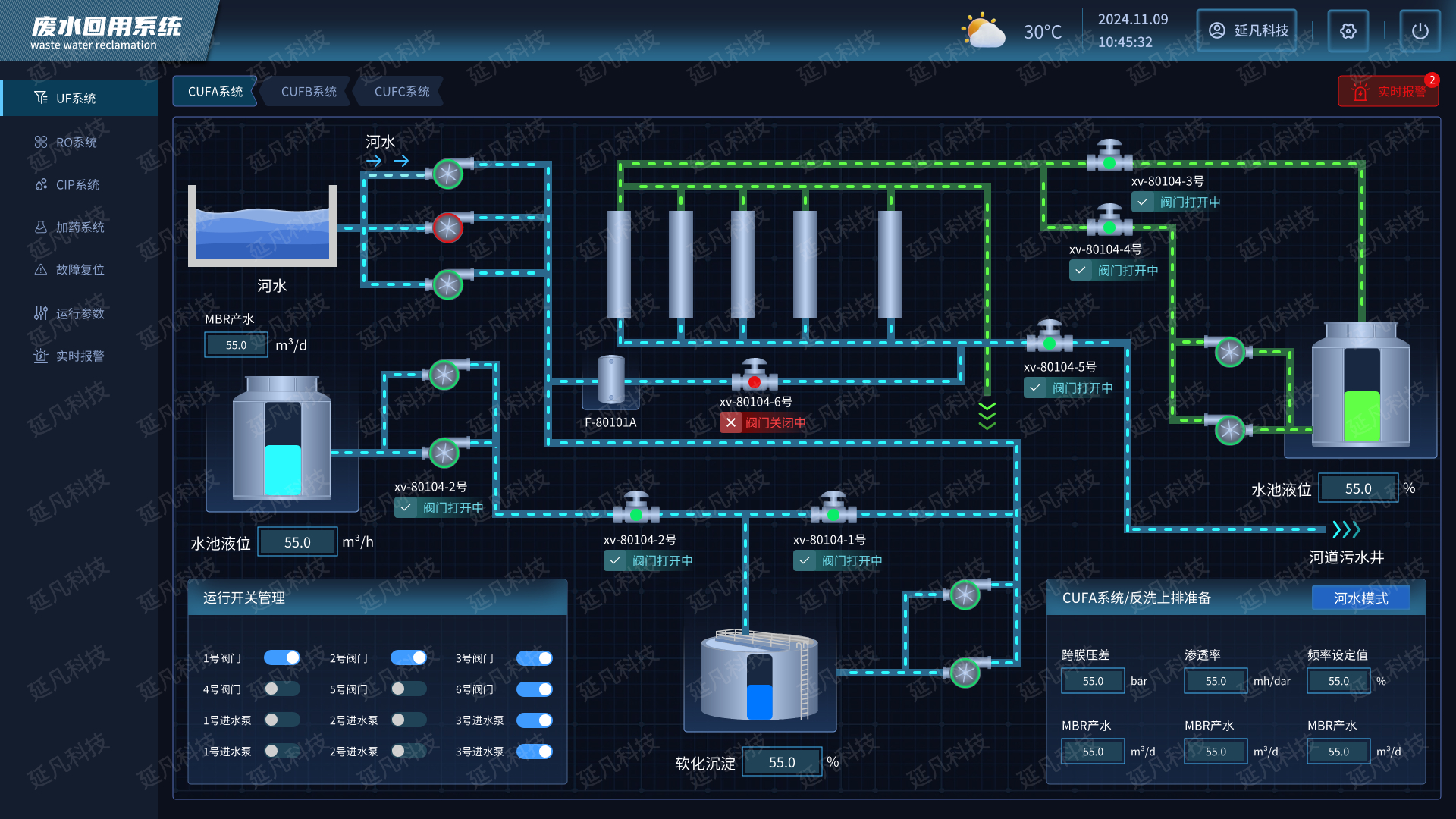This screenshot has height=819, width=1456.
Task: Enable the 4号阀门 switch
Action: (x=282, y=689)
